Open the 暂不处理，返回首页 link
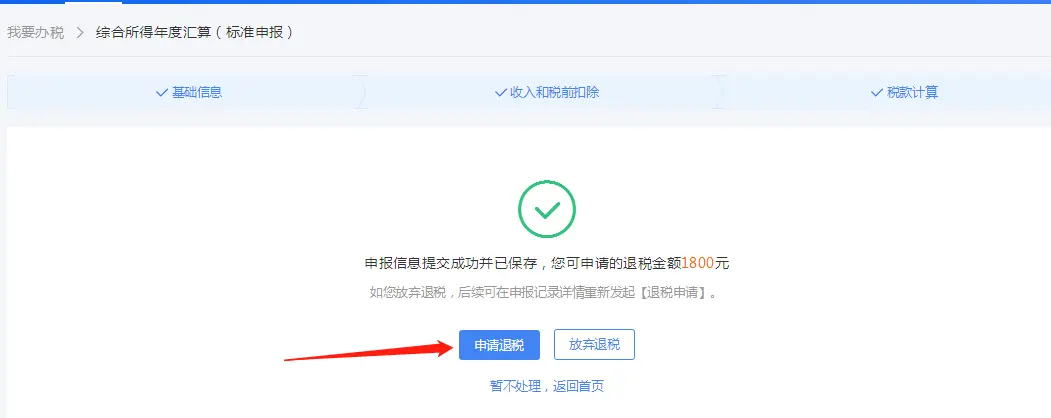 tap(547, 387)
